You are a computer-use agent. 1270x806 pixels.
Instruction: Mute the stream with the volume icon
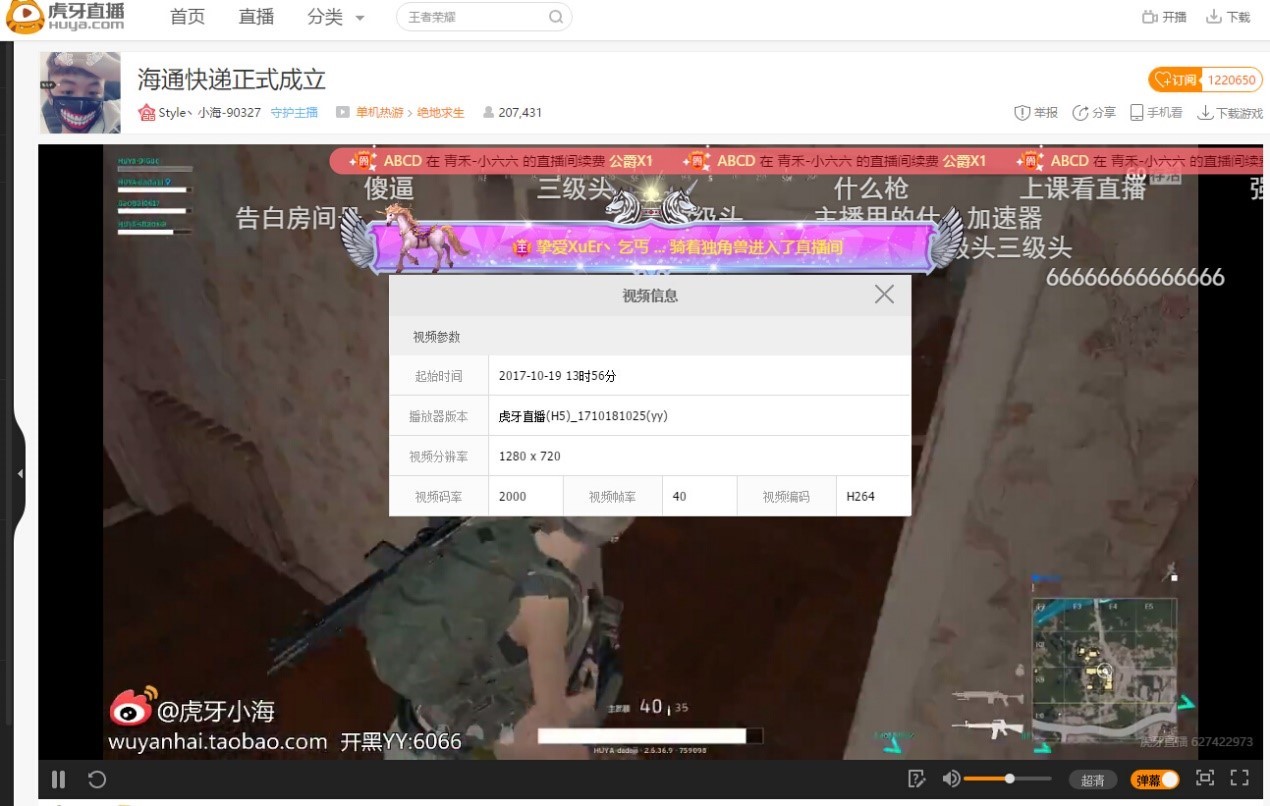[x=950, y=778]
